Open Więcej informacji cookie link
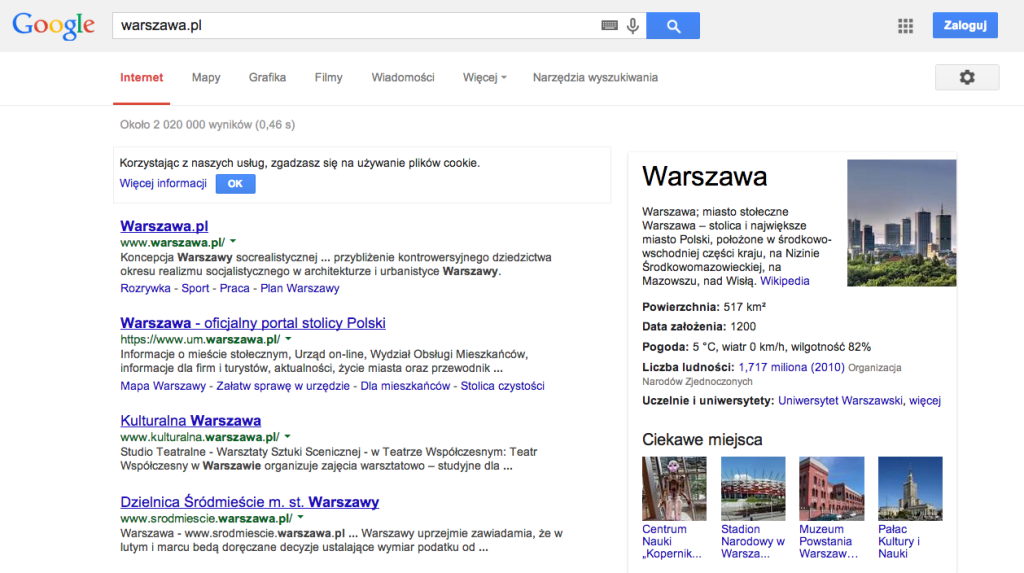The height and width of the screenshot is (573, 1024). tap(163, 183)
